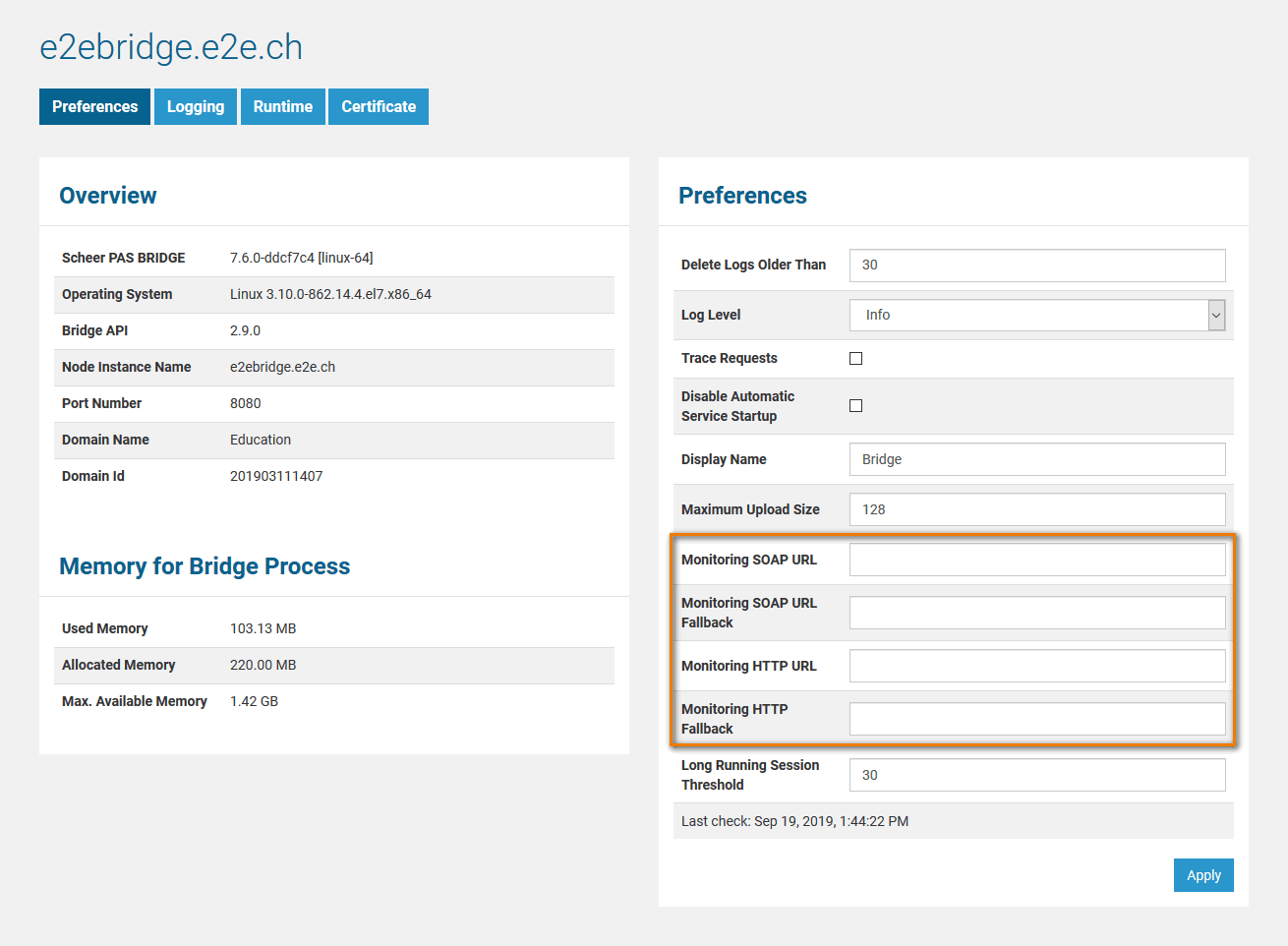Switch to the Logging tab
Viewport: 1288px width, 946px height.
coord(196,107)
